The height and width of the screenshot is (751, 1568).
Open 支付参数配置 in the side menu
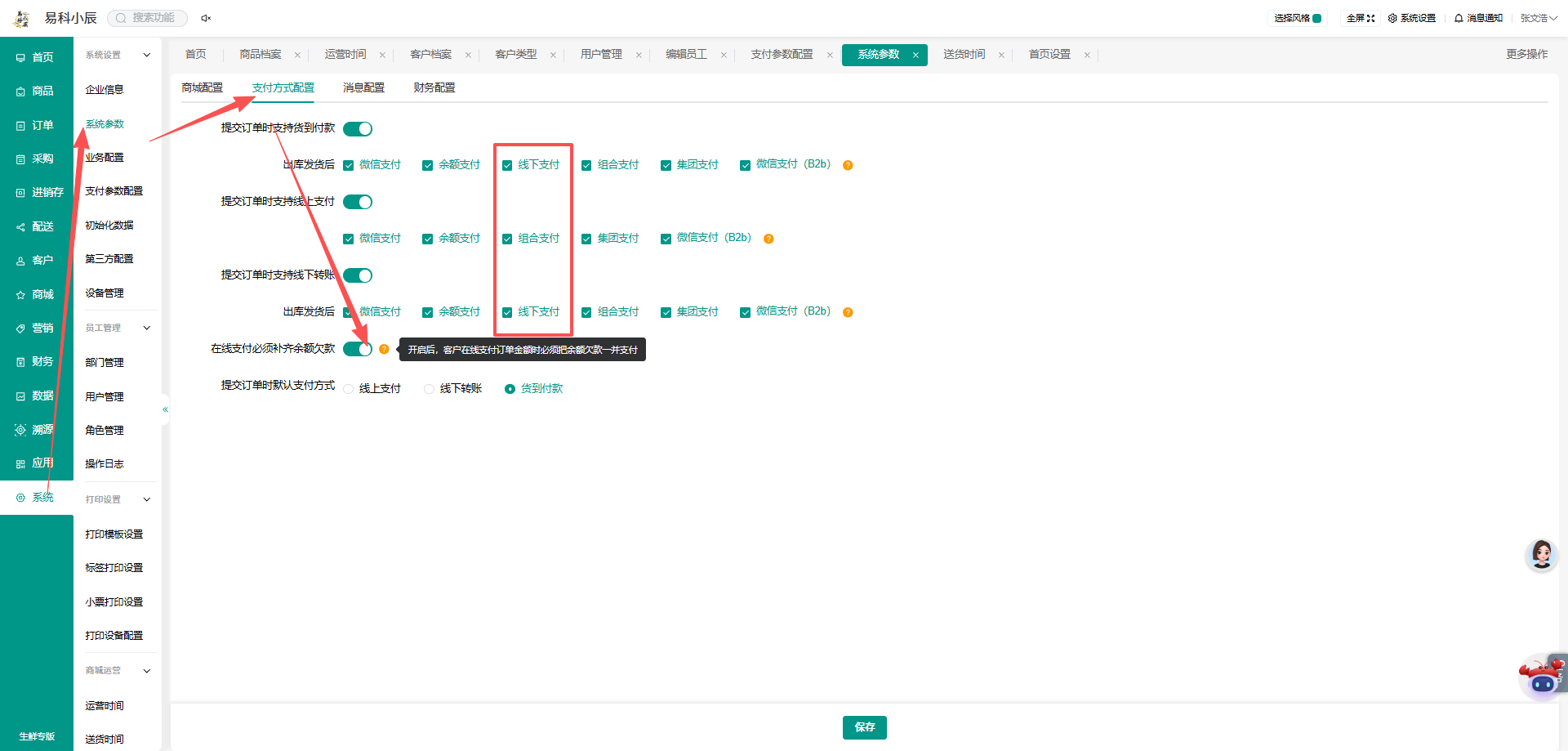[114, 191]
